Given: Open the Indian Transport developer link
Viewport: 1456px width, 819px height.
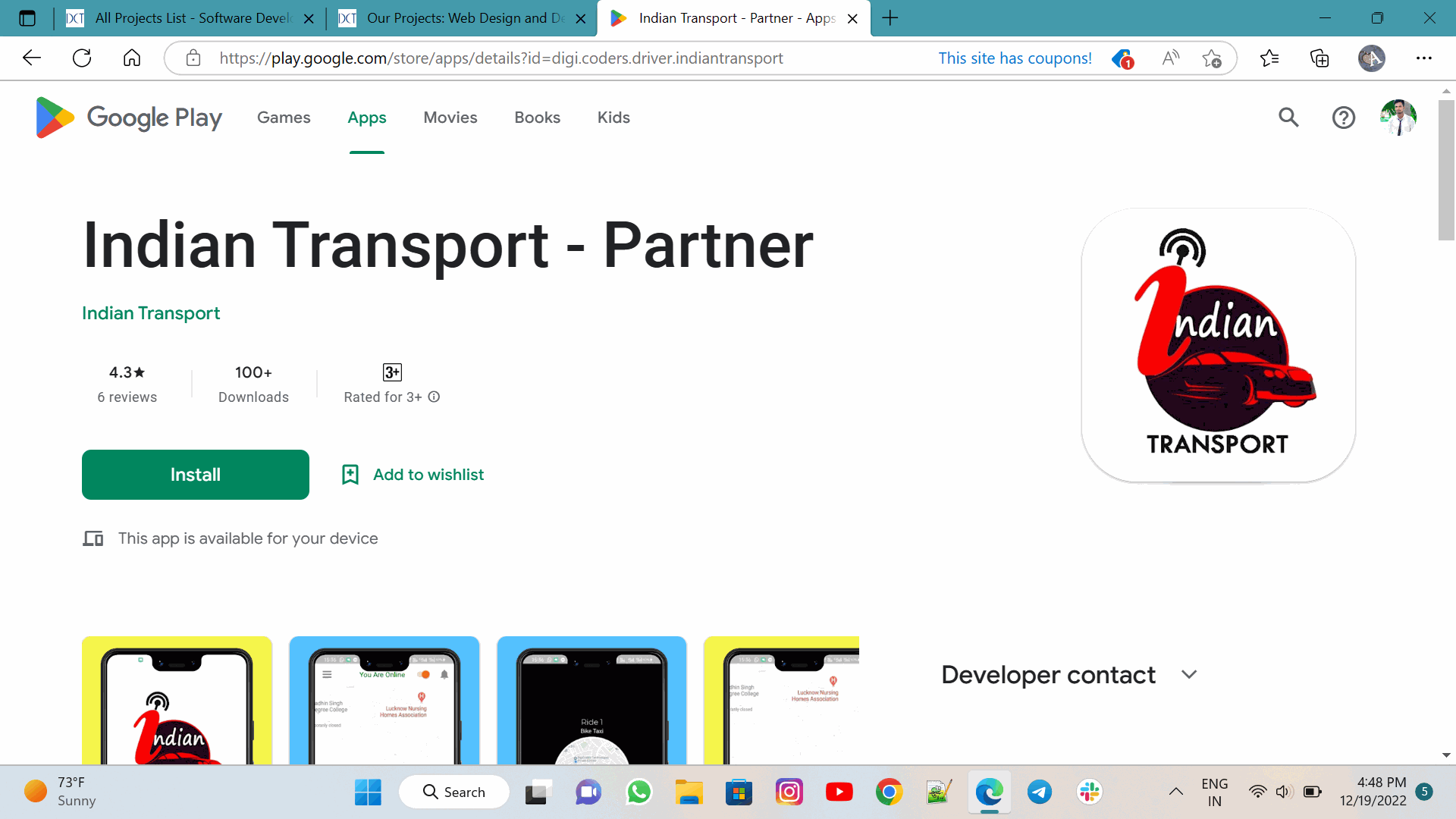Looking at the screenshot, I should [x=151, y=313].
